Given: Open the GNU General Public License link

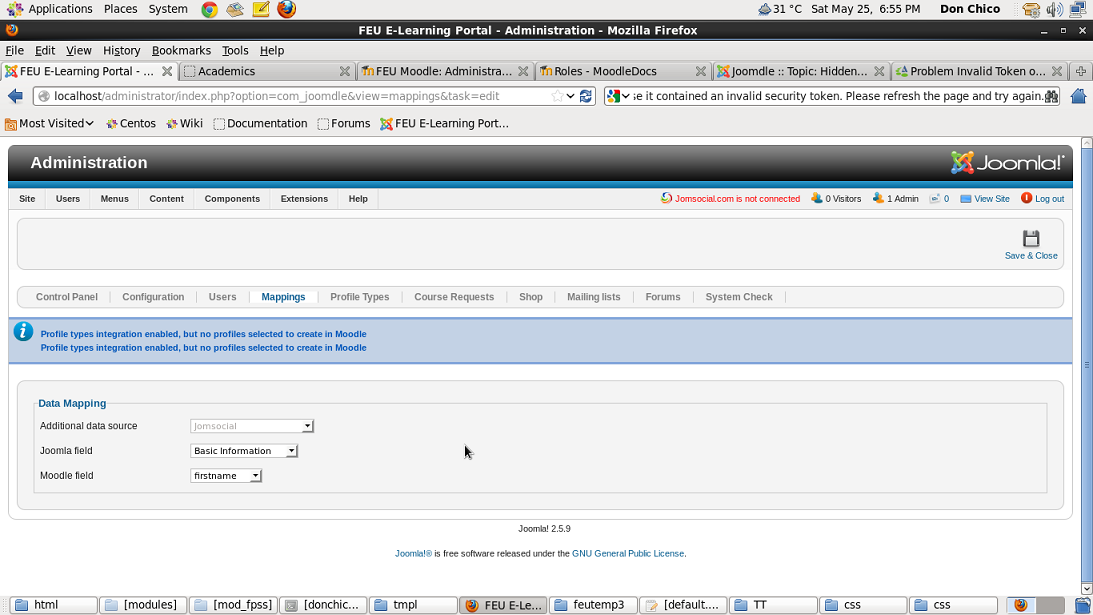Looking at the screenshot, I should pyautogui.click(x=628, y=553).
